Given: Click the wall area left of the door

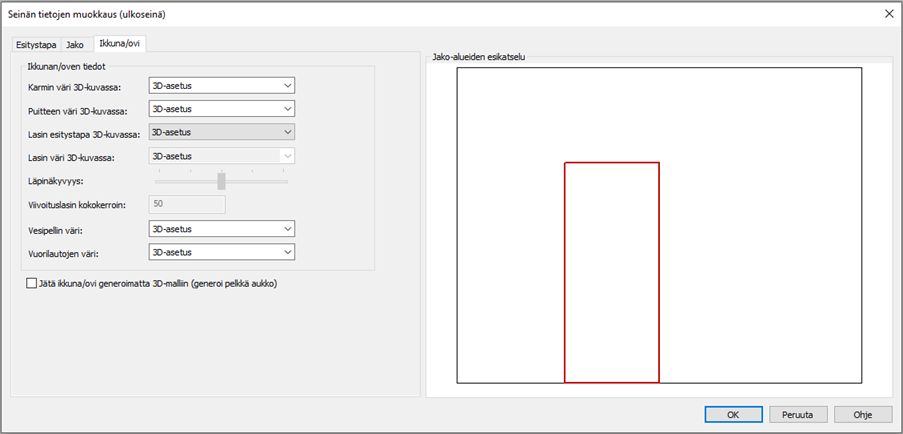Looking at the screenshot, I should pyautogui.click(x=510, y=272).
